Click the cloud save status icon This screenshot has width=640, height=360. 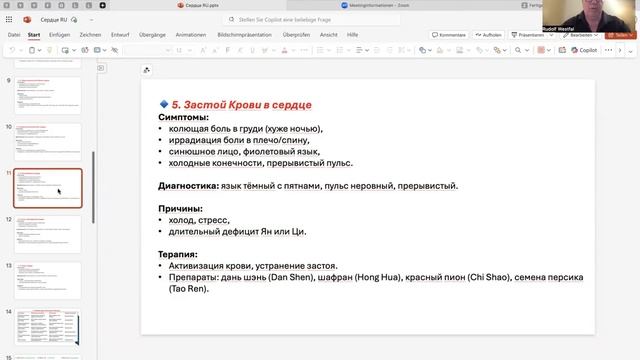click(x=74, y=20)
